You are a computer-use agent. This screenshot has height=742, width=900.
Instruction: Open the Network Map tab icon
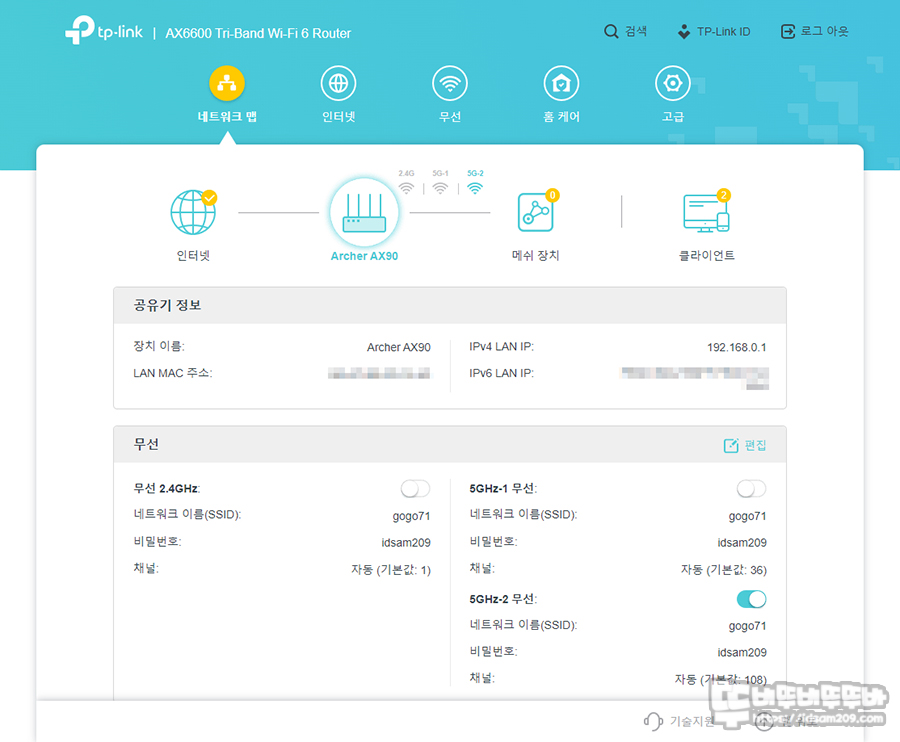[x=227, y=83]
